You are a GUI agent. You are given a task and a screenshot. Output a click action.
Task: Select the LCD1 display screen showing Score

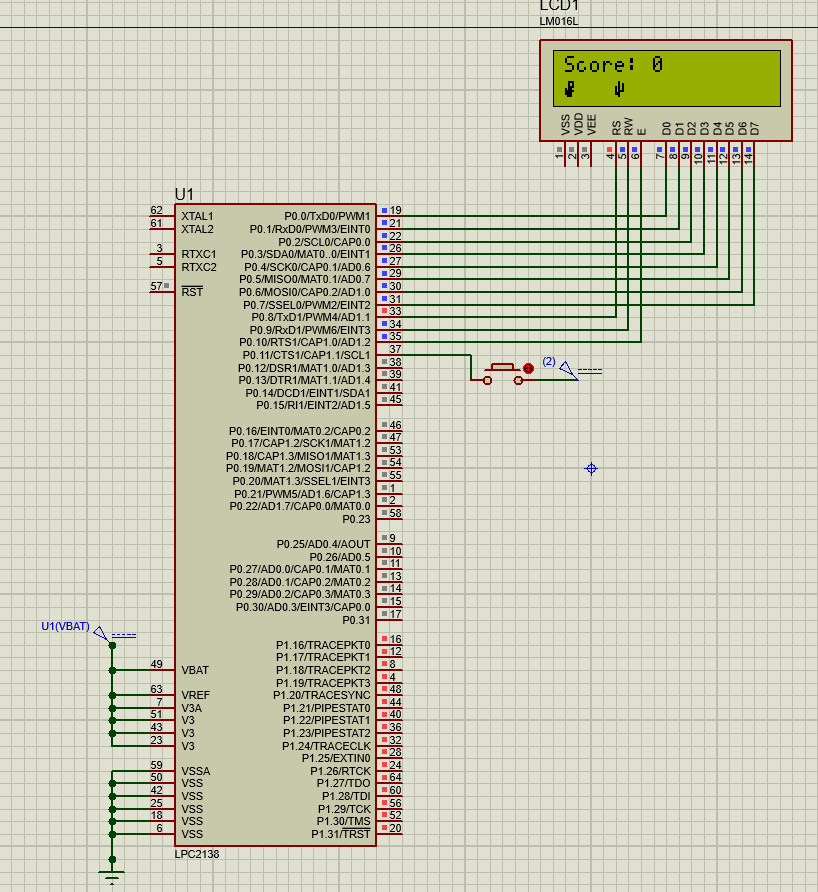[x=667, y=78]
